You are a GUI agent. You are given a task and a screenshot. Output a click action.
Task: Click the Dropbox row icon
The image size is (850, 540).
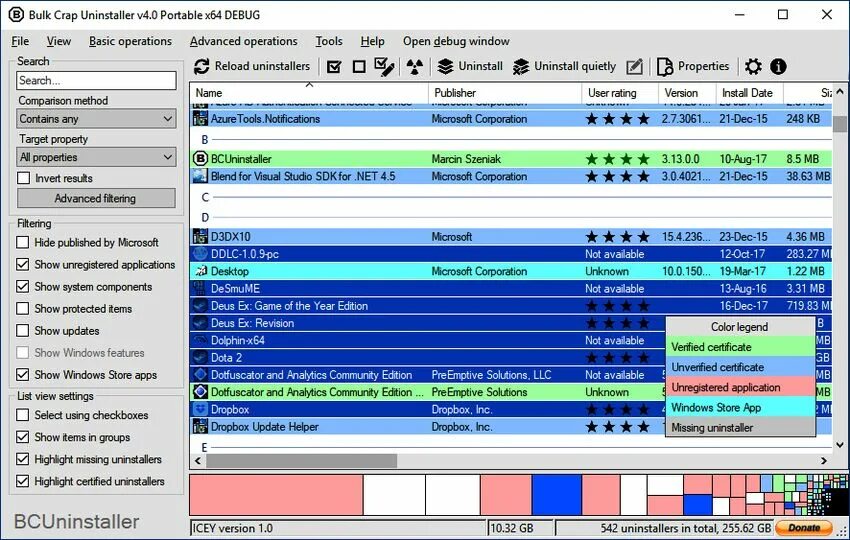pos(201,409)
